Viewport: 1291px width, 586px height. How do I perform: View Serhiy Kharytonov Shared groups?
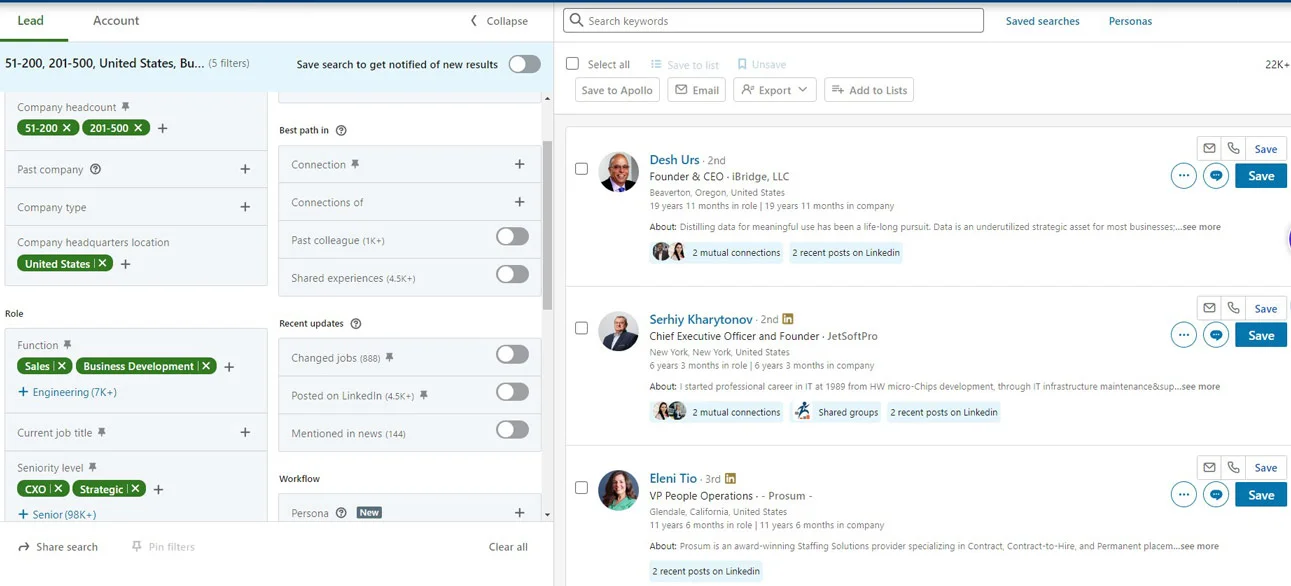[x=837, y=412]
